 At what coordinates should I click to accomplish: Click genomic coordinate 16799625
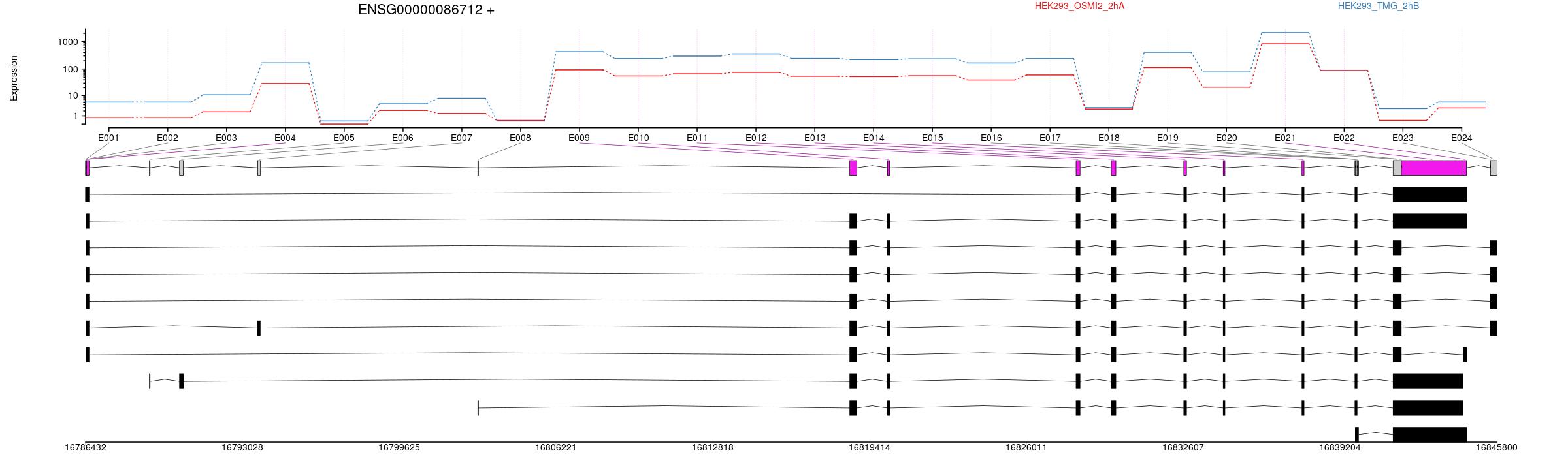(399, 448)
